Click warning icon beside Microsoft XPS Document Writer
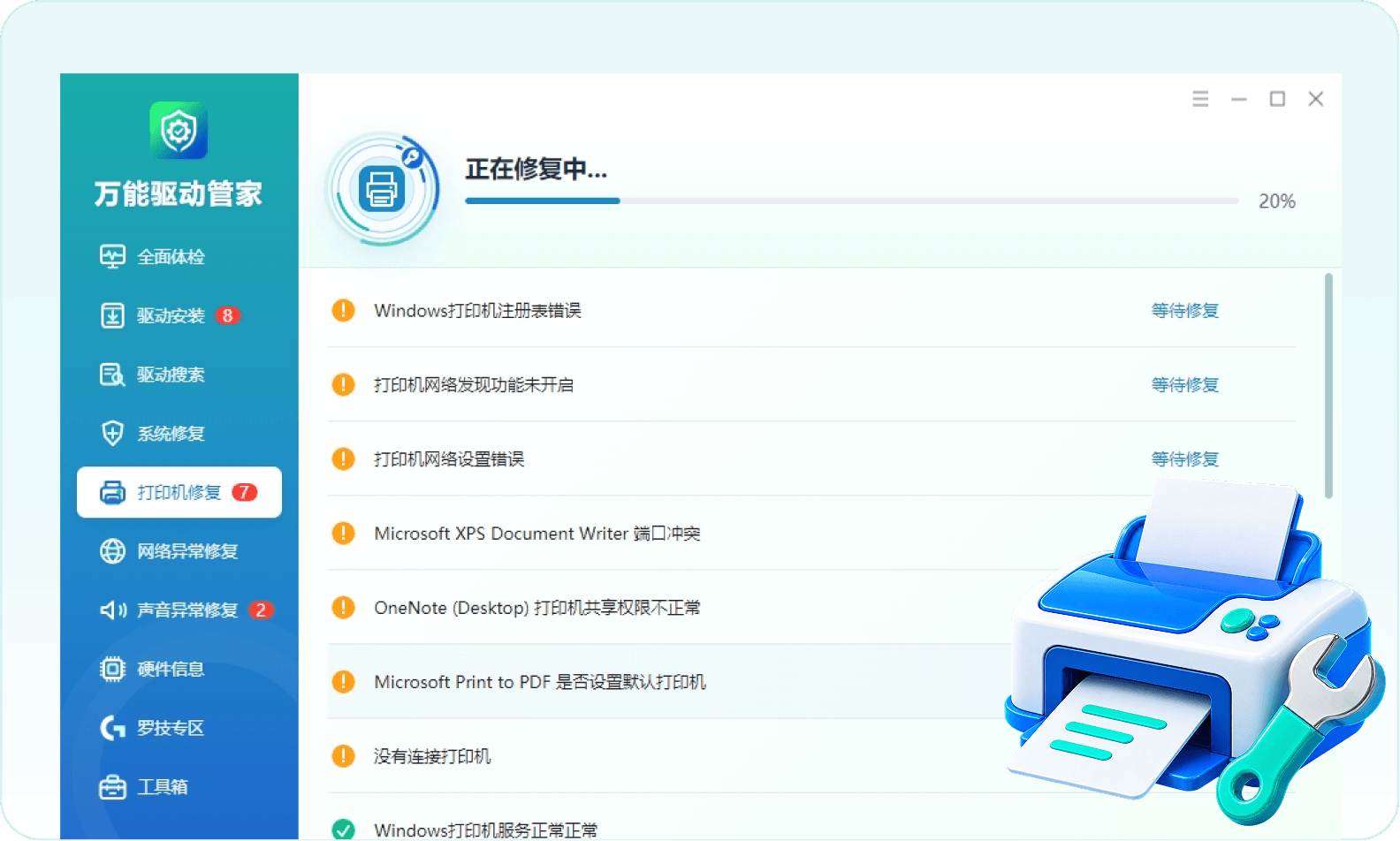This screenshot has height=841, width=1400. click(343, 533)
